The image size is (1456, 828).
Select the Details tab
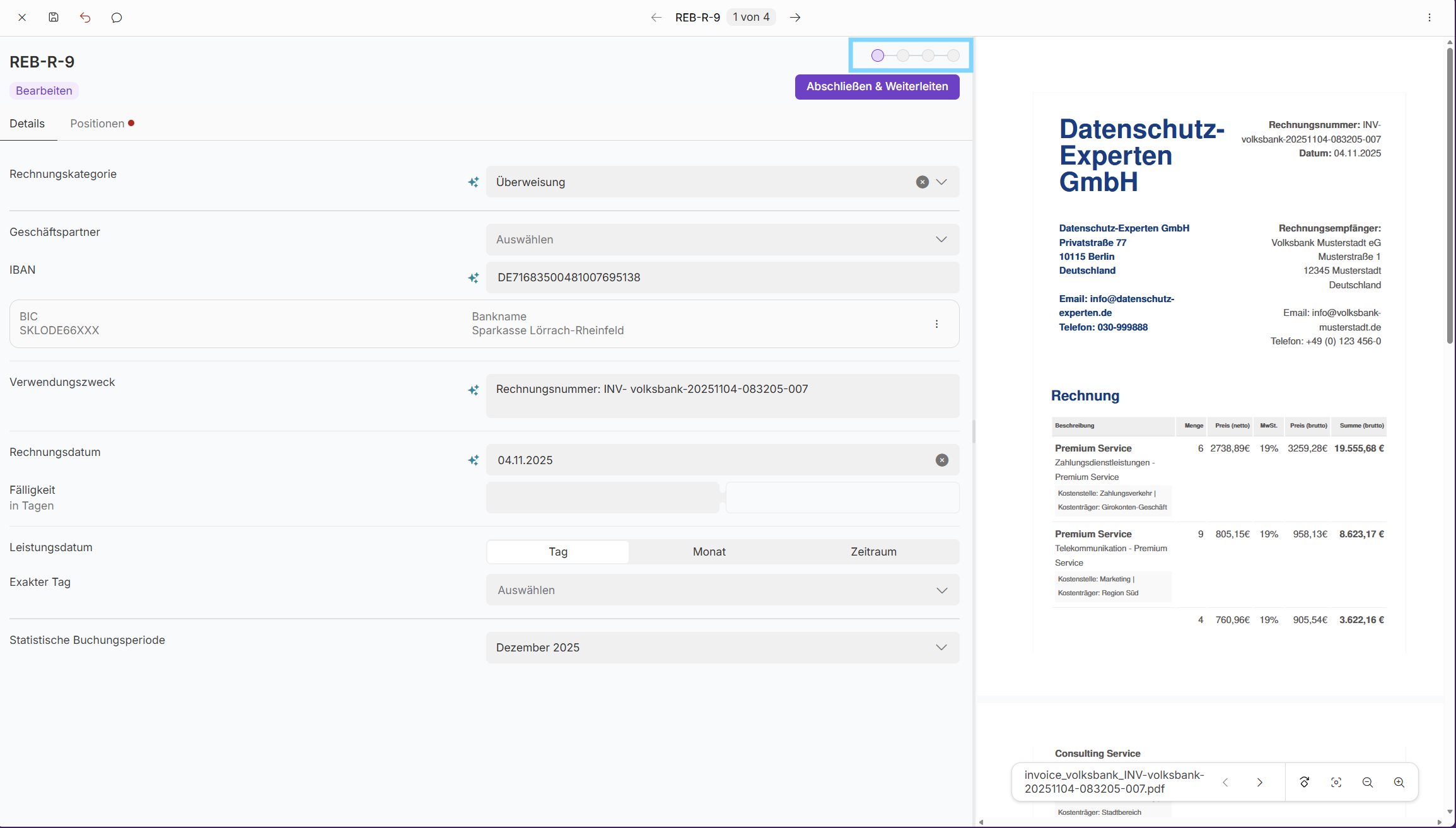(27, 124)
